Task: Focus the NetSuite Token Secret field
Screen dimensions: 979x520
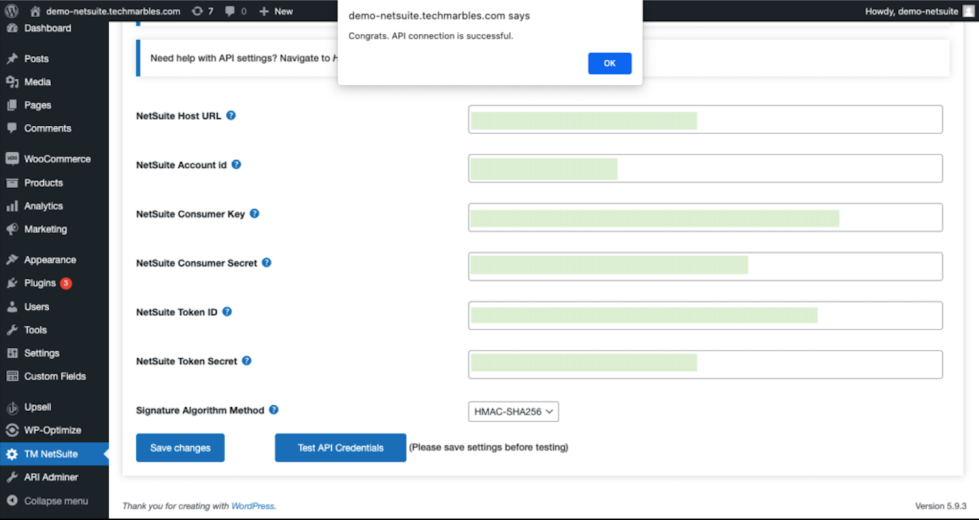Action: point(706,365)
